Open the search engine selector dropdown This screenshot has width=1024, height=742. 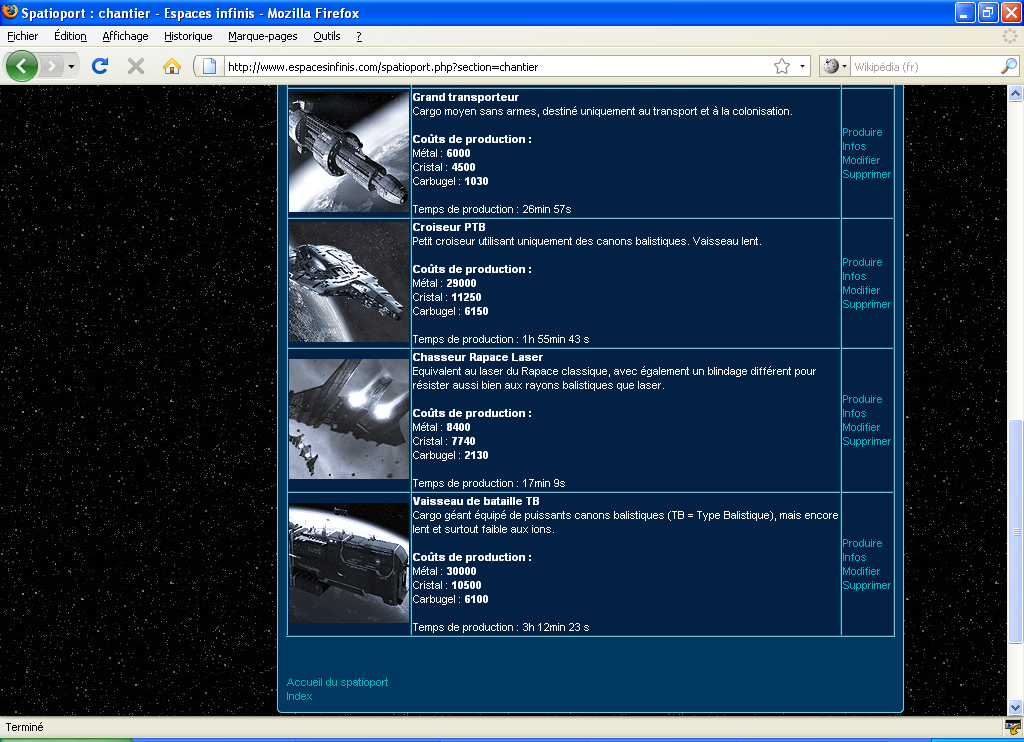pyautogui.click(x=835, y=66)
